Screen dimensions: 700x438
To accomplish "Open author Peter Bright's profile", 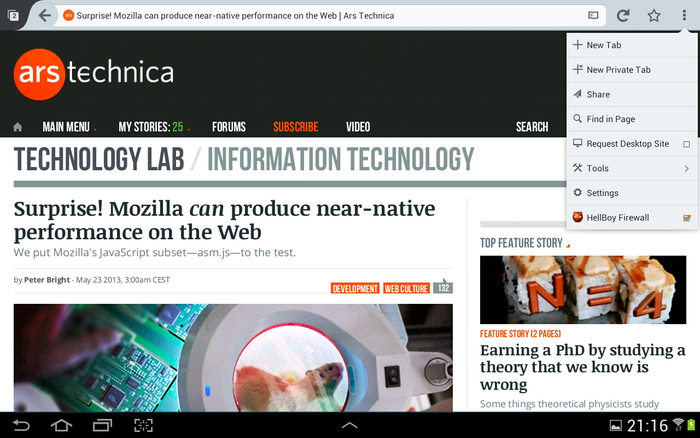I will click(47, 280).
